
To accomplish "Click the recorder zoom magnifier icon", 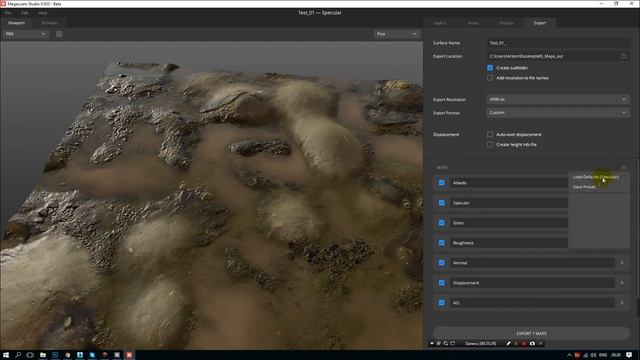I will 446,344.
